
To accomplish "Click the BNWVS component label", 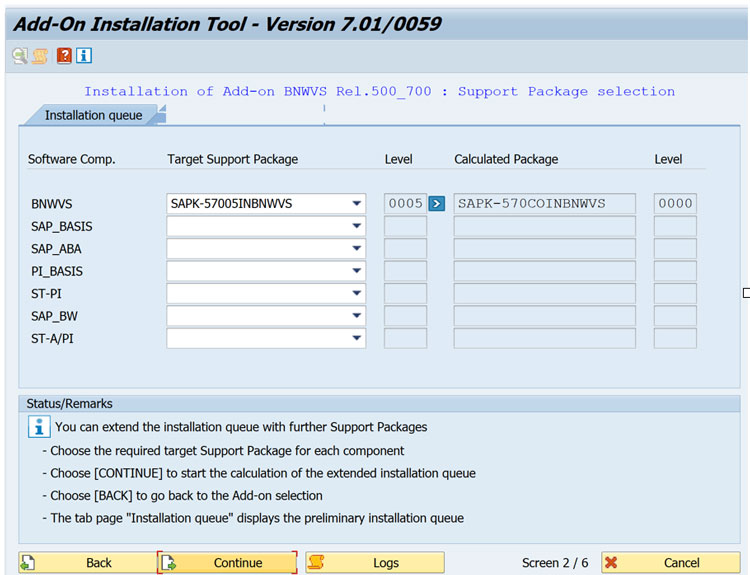I will click(x=52, y=204).
